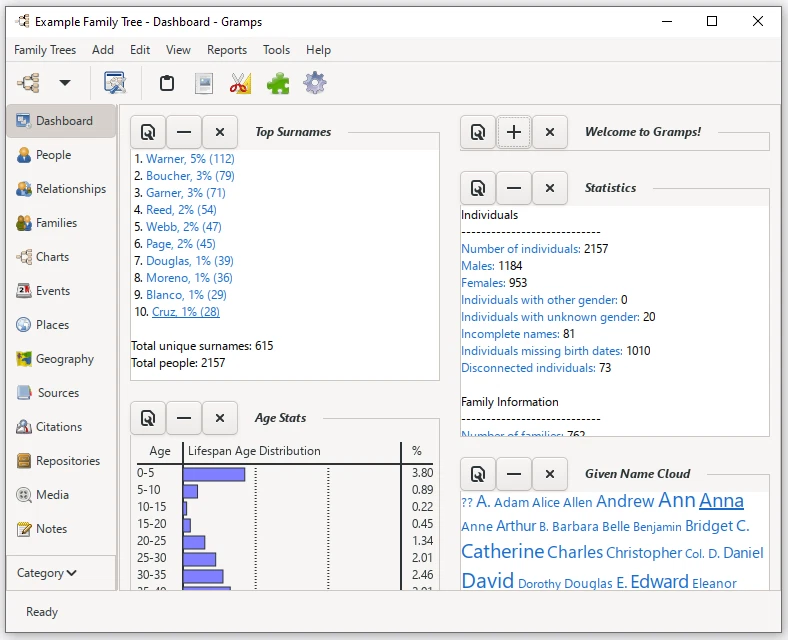Click the Warner surname link
The height and width of the screenshot is (640, 788).
pyautogui.click(x=190, y=159)
